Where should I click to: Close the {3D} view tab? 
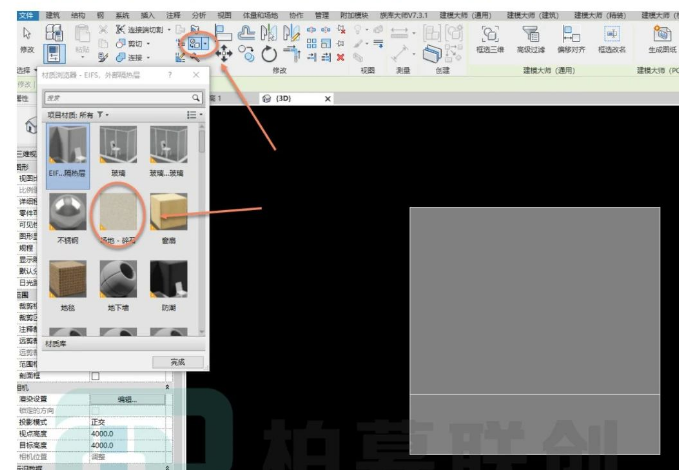pyautogui.click(x=328, y=99)
